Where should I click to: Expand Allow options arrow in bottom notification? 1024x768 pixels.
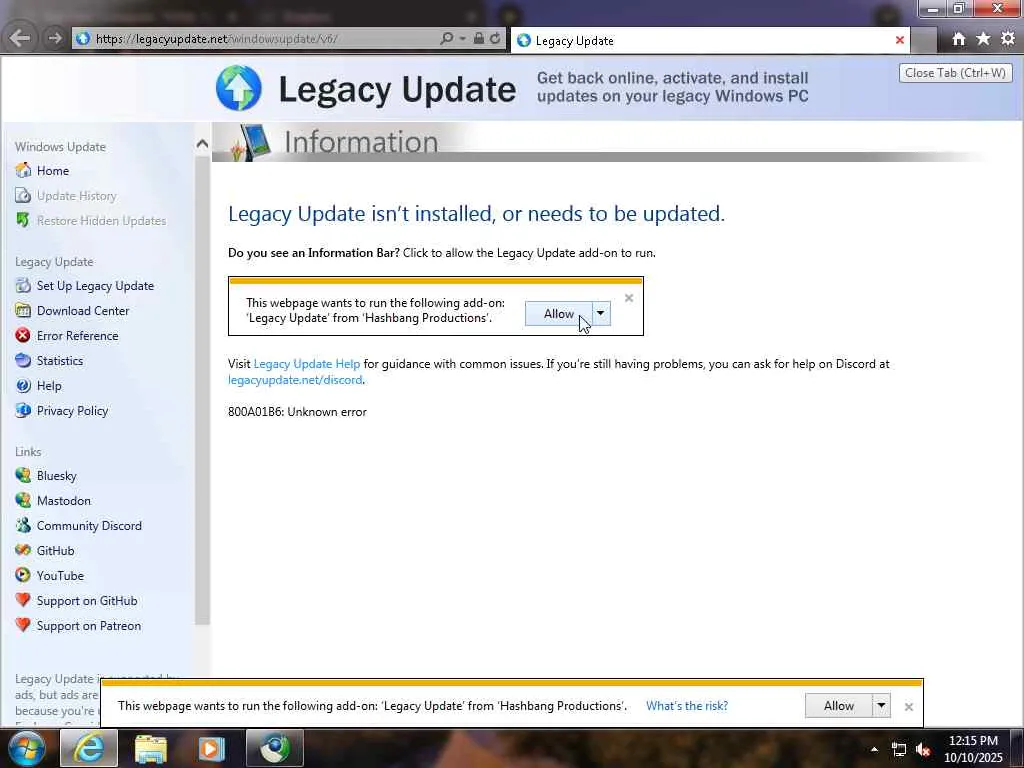[x=882, y=705]
